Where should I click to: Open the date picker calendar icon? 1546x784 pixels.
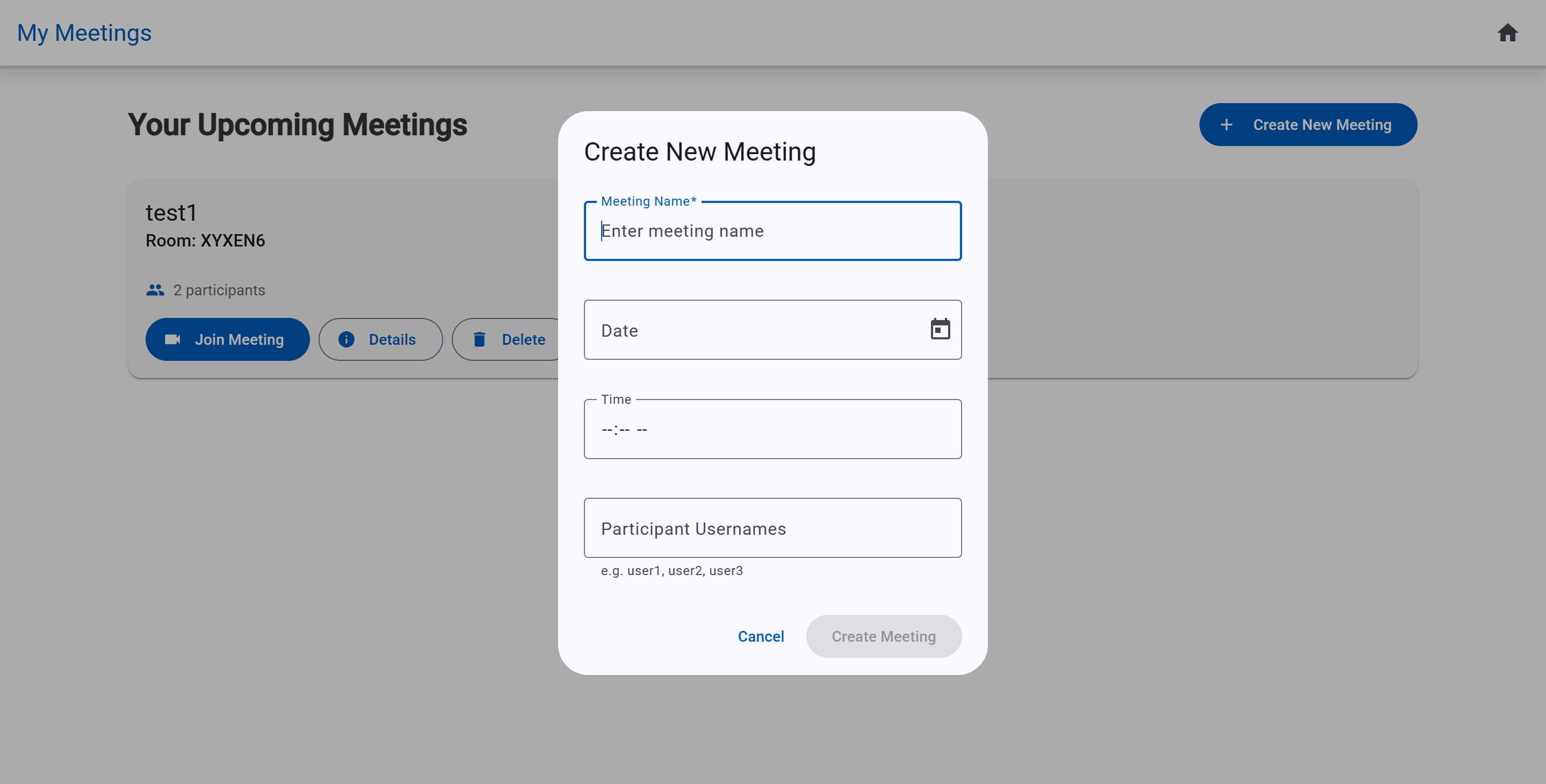pyautogui.click(x=940, y=329)
